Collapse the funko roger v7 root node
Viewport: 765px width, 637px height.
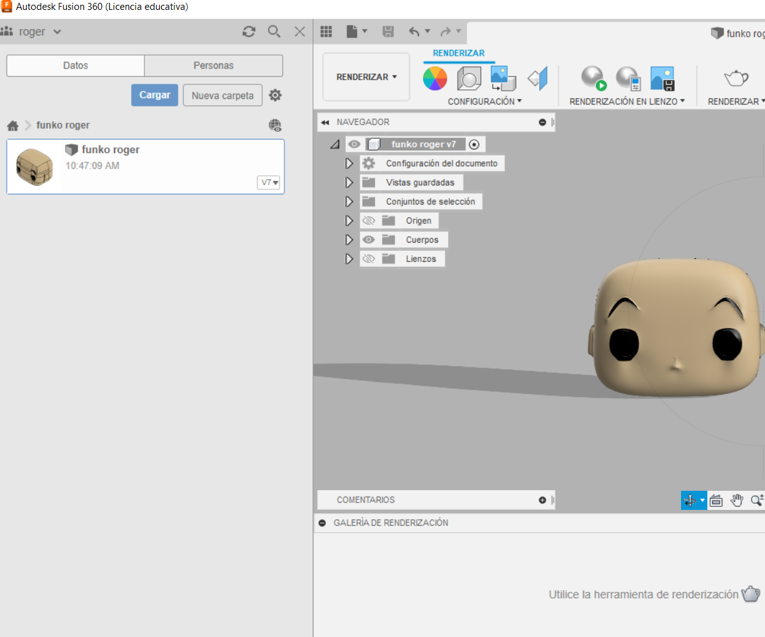click(x=335, y=144)
